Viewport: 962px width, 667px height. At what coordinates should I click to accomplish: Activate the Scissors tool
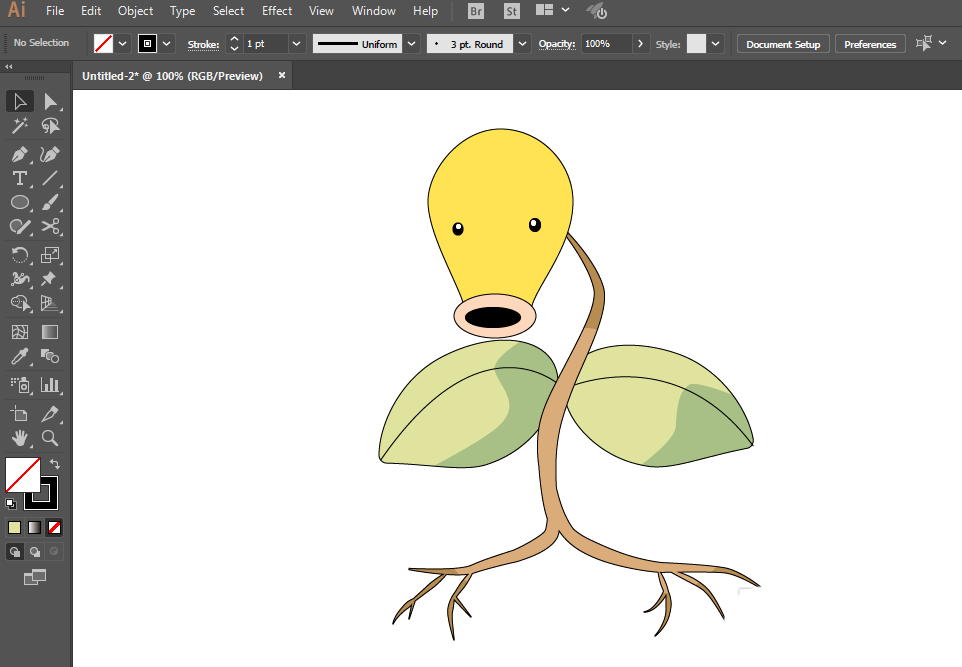tap(50, 227)
